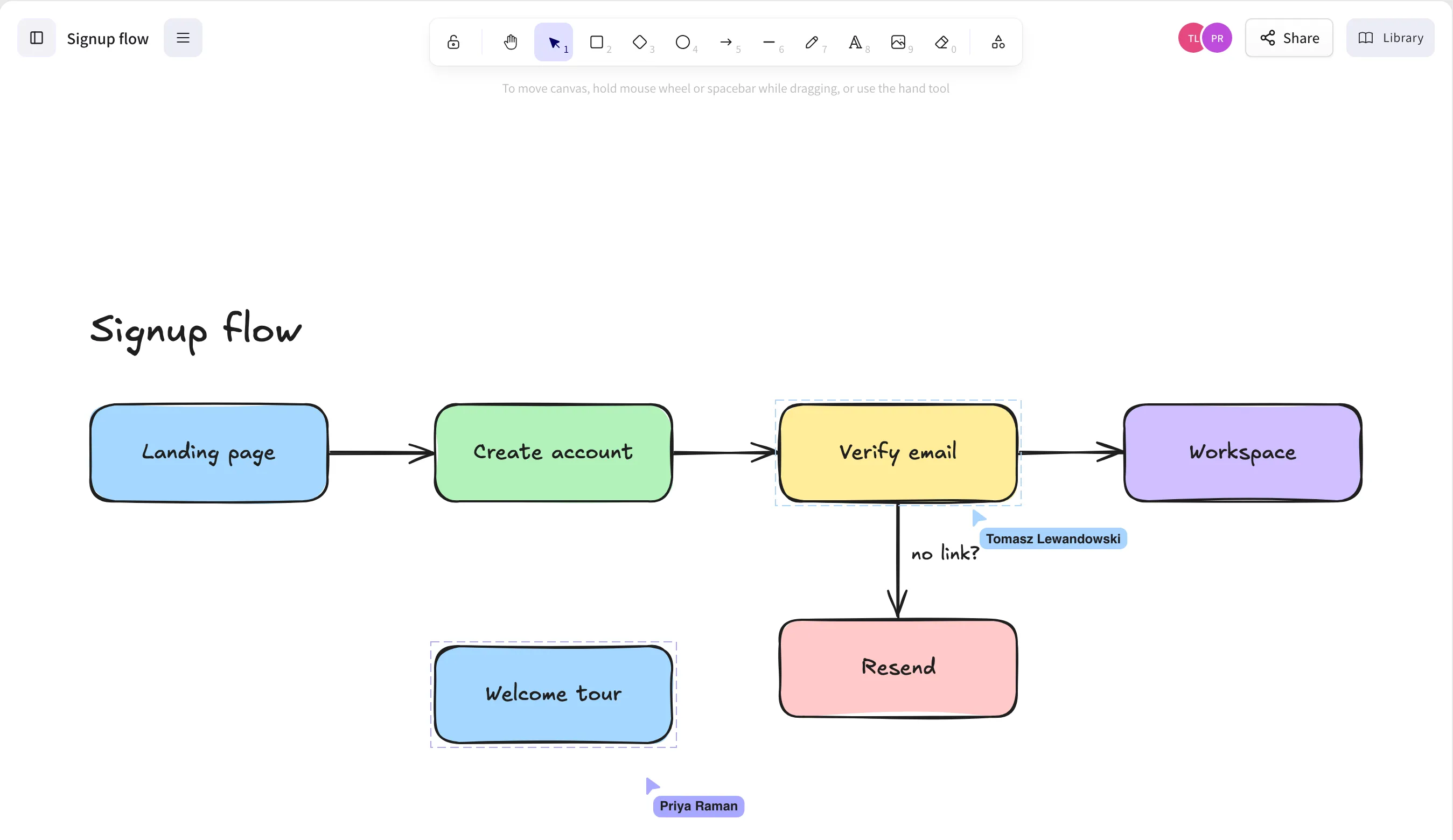Select the Rectangle tool

(597, 42)
